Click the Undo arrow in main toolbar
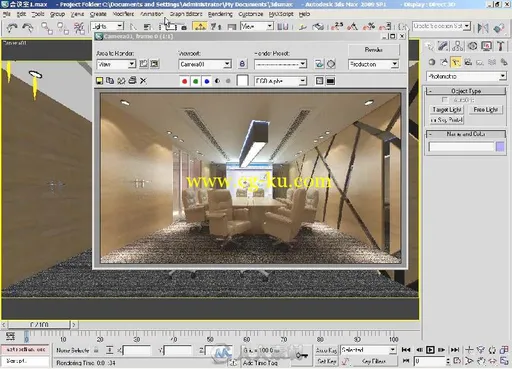The image size is (512, 369). pyautogui.click(x=12, y=28)
